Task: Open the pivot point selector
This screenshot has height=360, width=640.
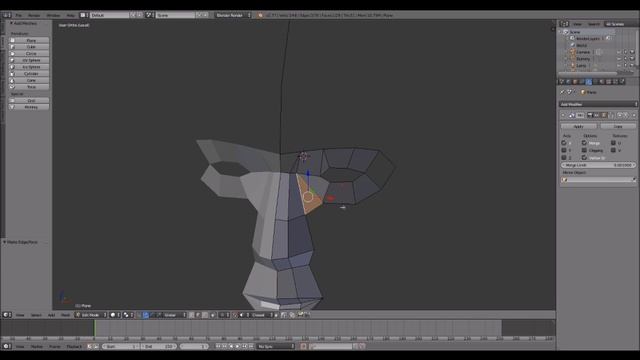Action: coord(129,315)
